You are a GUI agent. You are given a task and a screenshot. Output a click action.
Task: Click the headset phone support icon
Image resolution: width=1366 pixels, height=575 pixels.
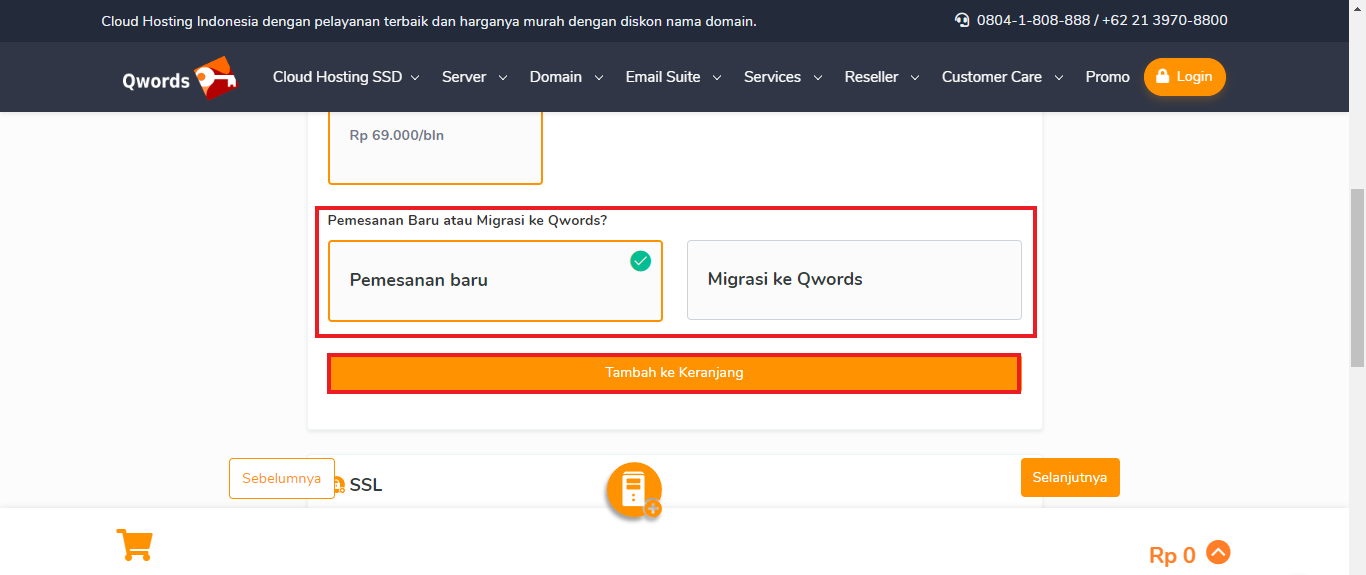click(x=962, y=20)
